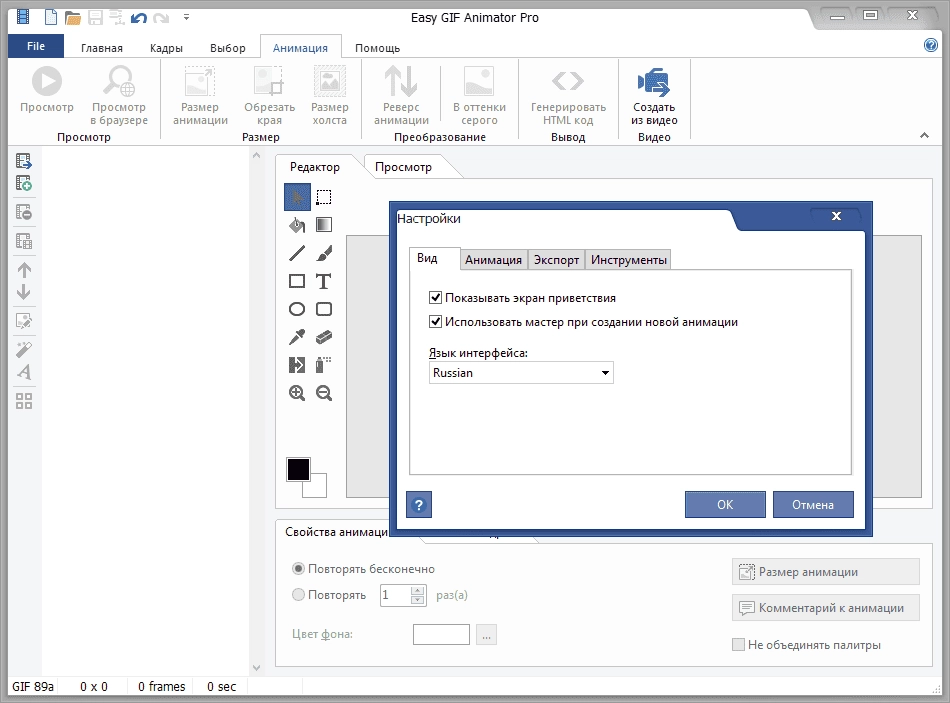
Task: Select the paint bucket fill tool
Action: tap(297, 225)
